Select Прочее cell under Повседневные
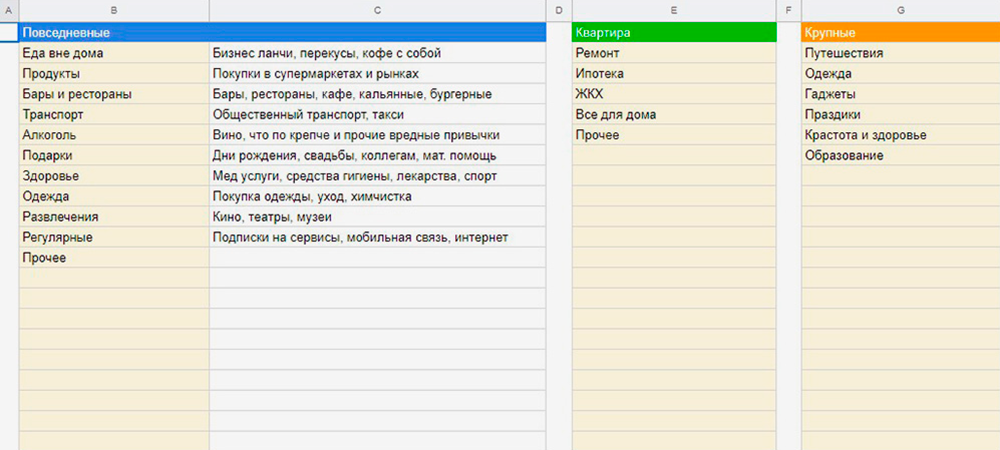This screenshot has height=450, width=1000. click(x=114, y=258)
